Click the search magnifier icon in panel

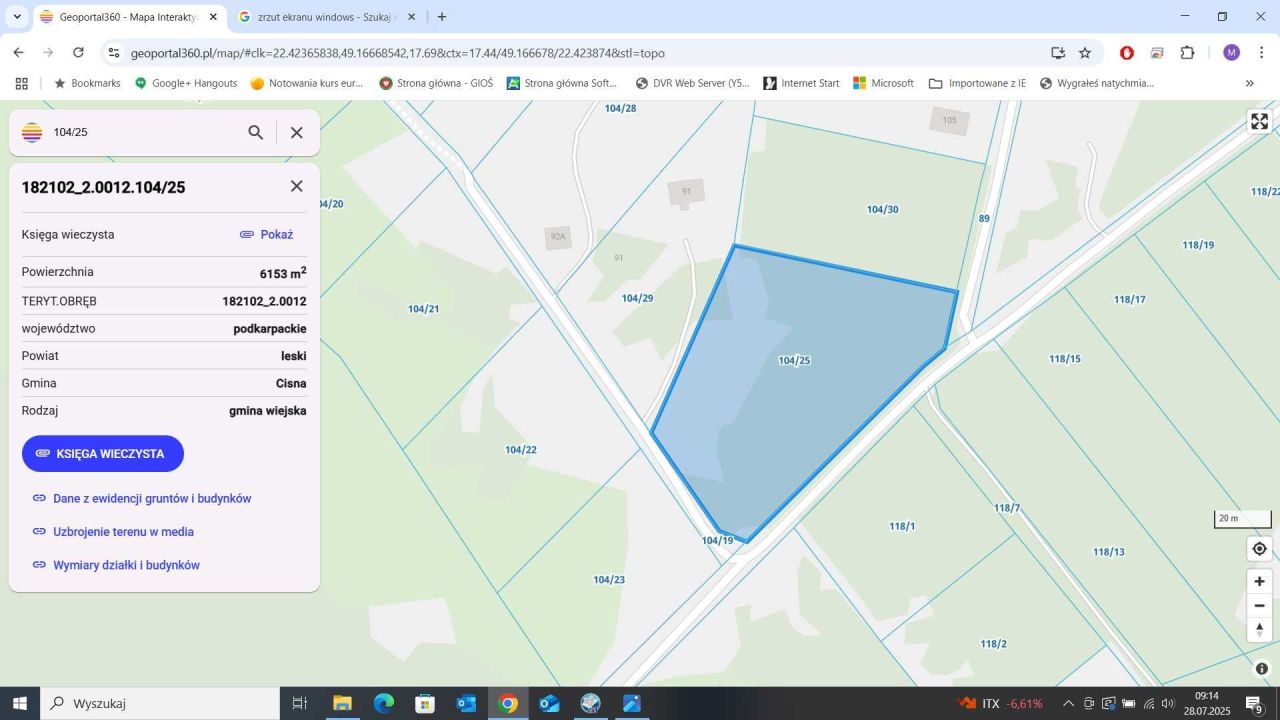click(x=256, y=132)
